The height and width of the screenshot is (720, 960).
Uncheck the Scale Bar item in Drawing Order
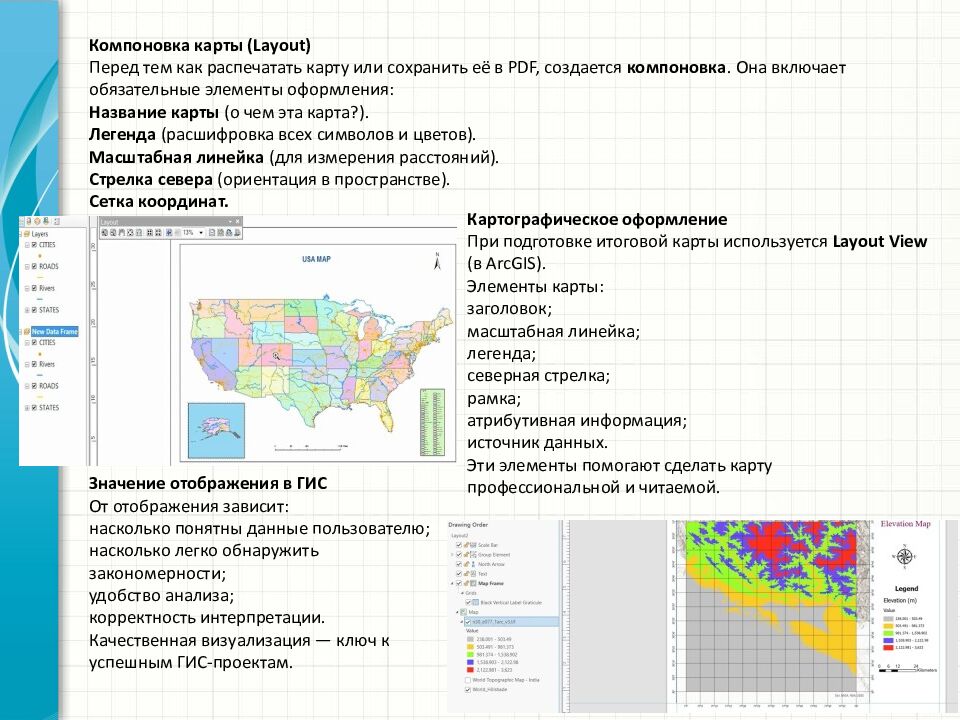(458, 546)
